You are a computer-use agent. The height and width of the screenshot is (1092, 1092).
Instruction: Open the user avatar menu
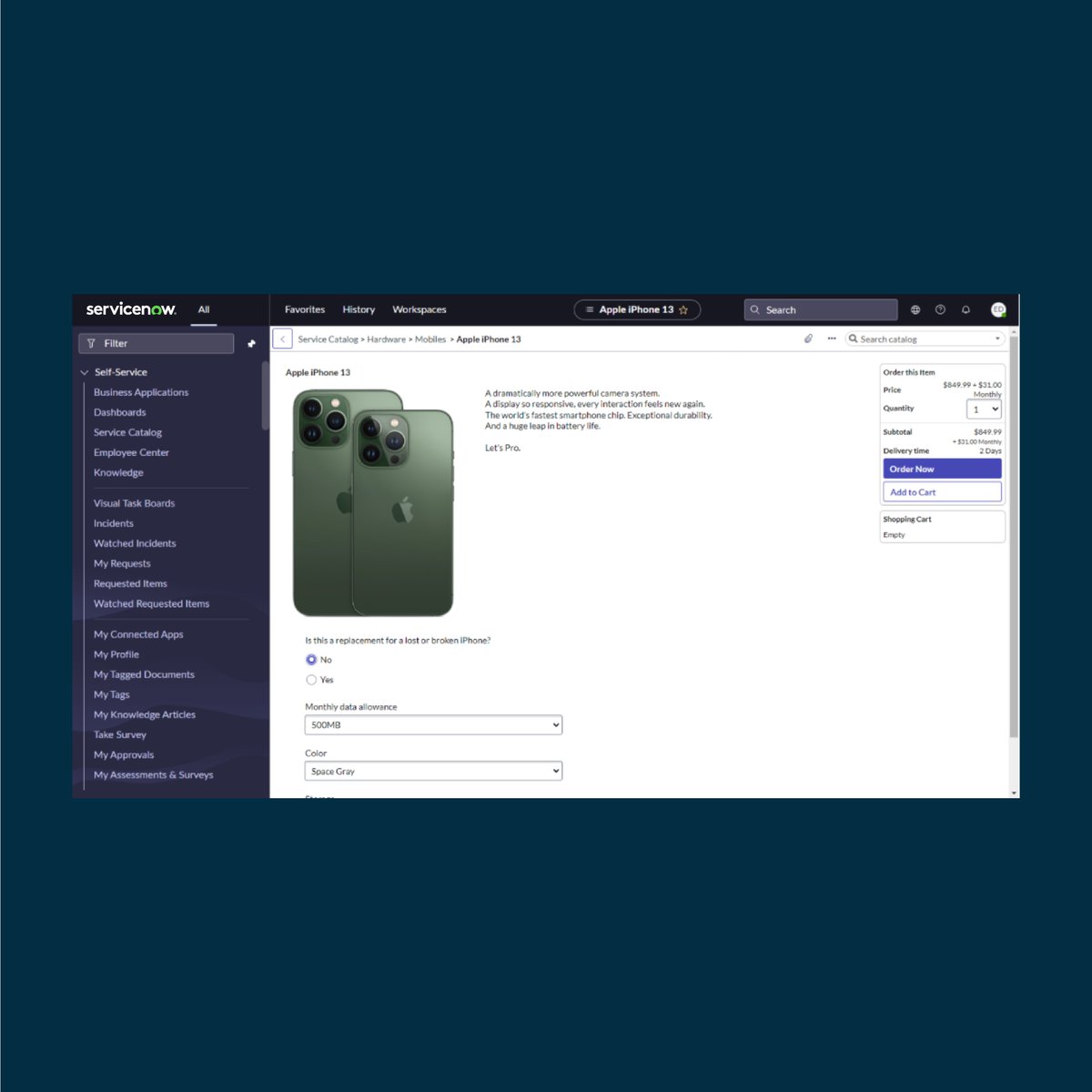[x=998, y=309]
